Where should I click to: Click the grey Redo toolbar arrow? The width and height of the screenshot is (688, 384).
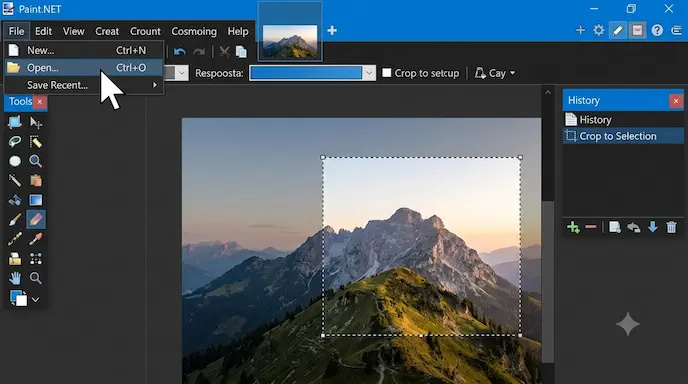[x=199, y=52]
